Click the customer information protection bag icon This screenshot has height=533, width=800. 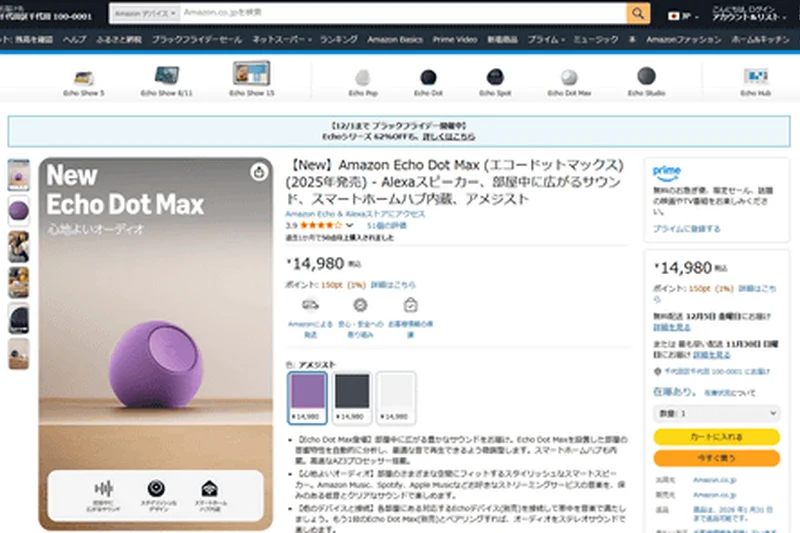tap(411, 305)
